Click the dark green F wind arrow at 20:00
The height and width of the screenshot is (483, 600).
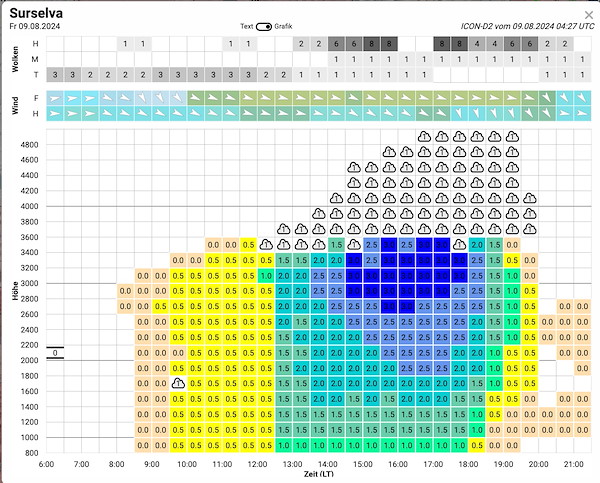[x=547, y=98]
